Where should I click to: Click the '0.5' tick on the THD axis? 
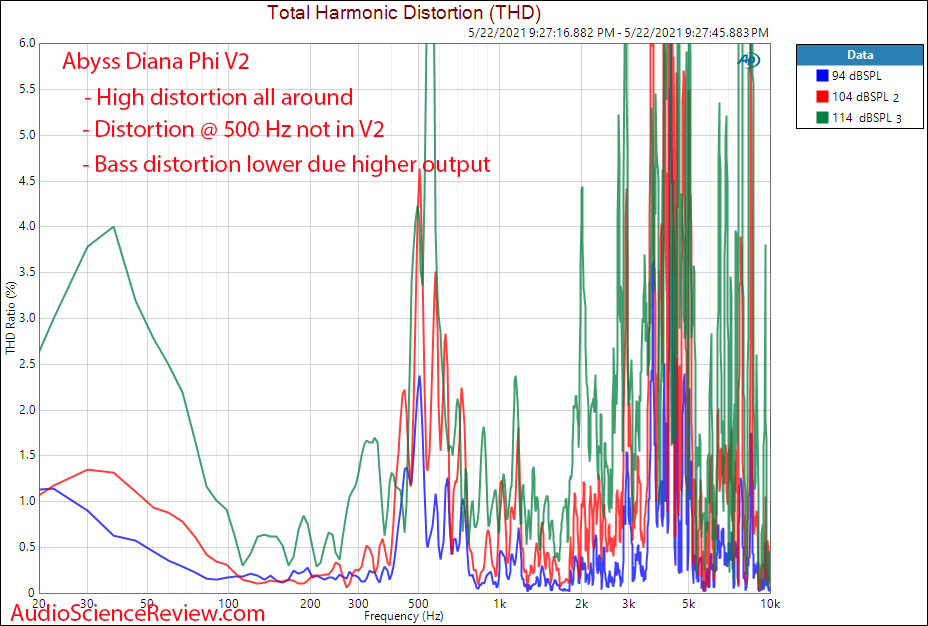click(28, 547)
